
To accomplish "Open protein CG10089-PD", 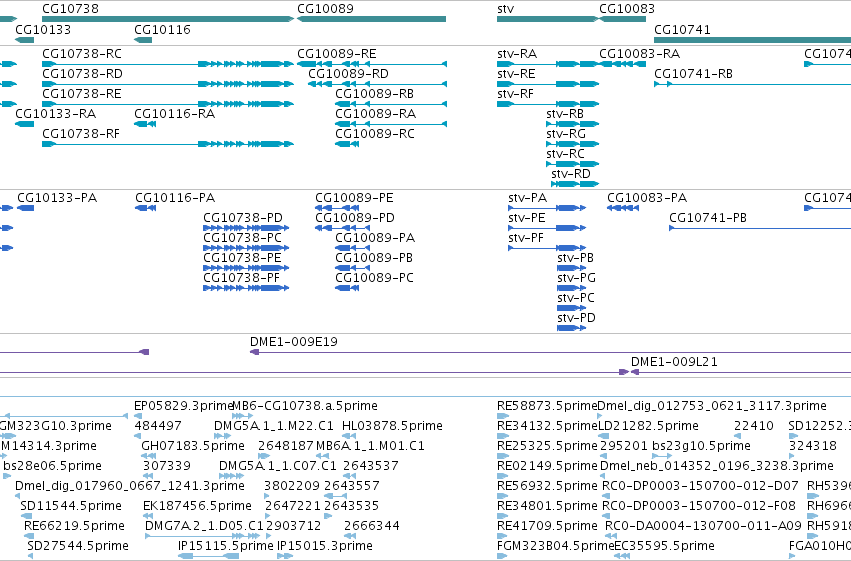I will point(355,218).
